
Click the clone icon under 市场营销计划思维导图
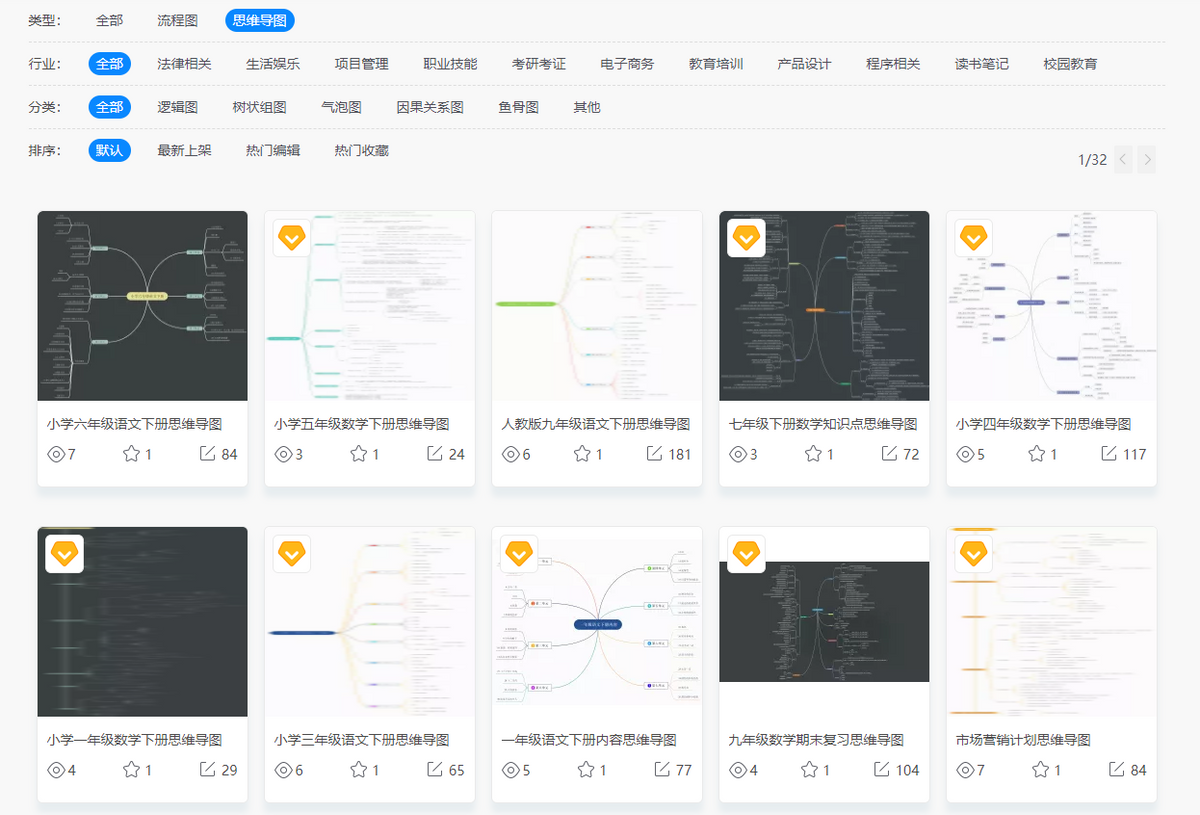point(1116,770)
